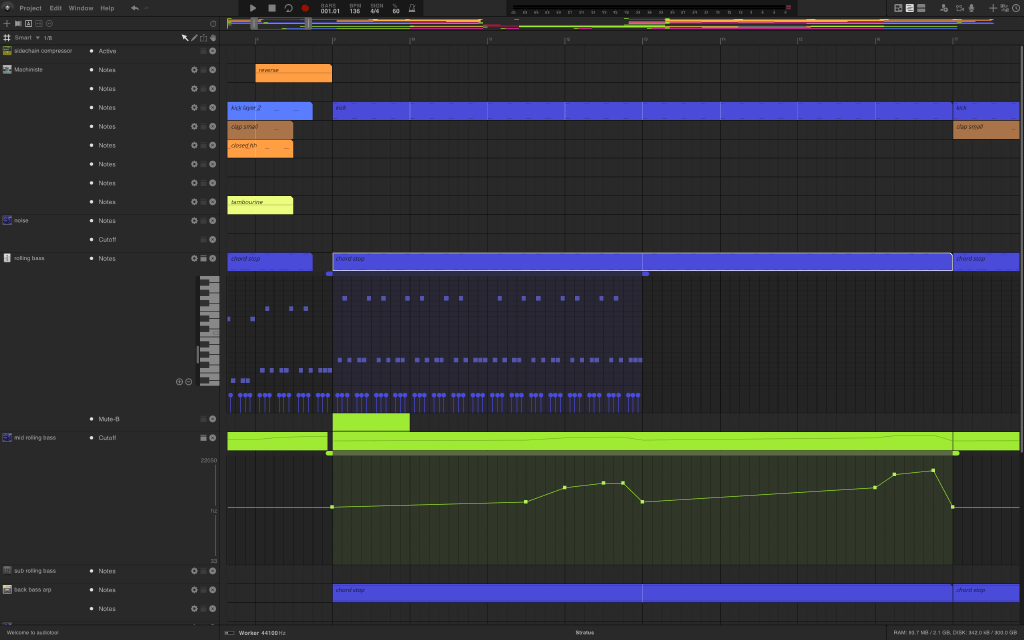Click the Welcome to audiotool status bar link
This screenshot has height=640, width=1024.
click(33, 632)
